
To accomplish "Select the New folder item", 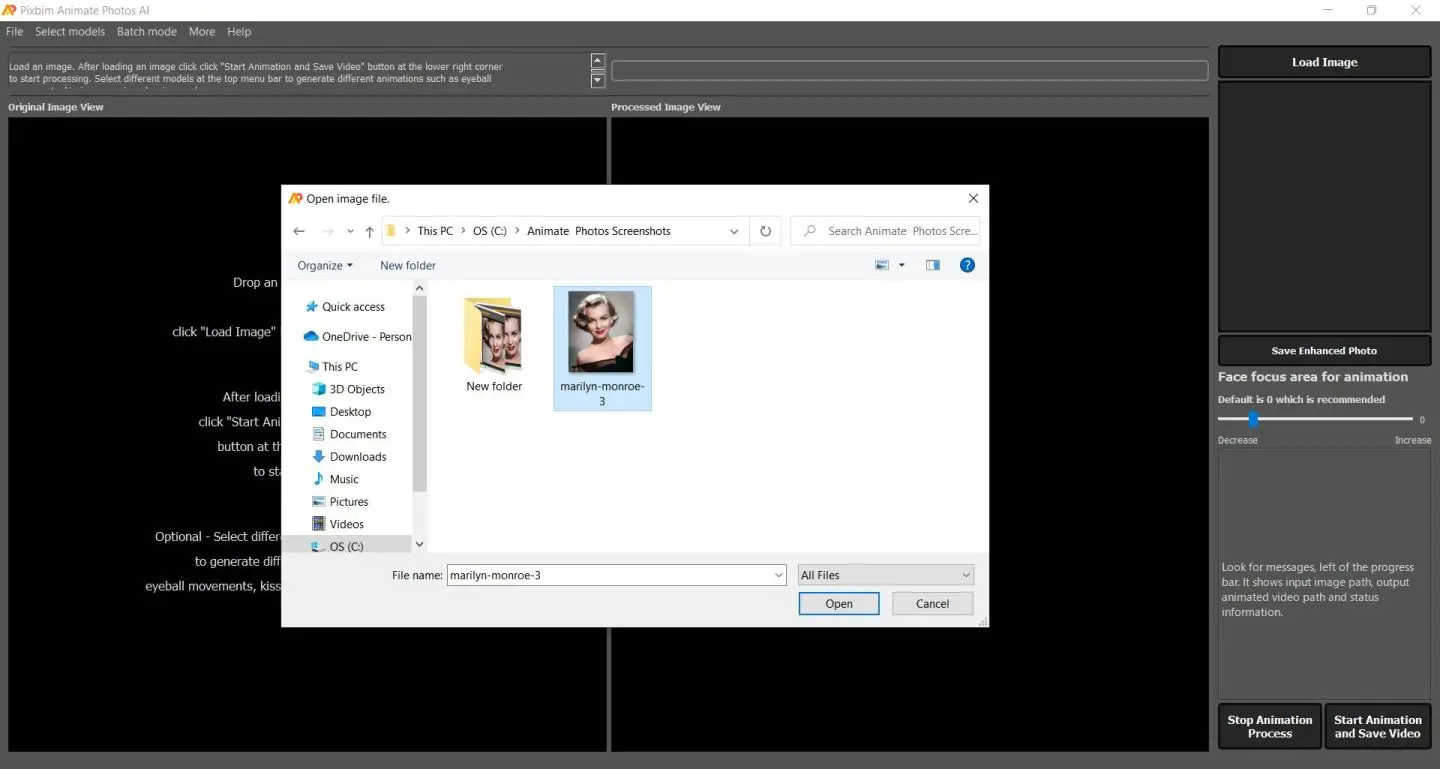I will [x=494, y=345].
